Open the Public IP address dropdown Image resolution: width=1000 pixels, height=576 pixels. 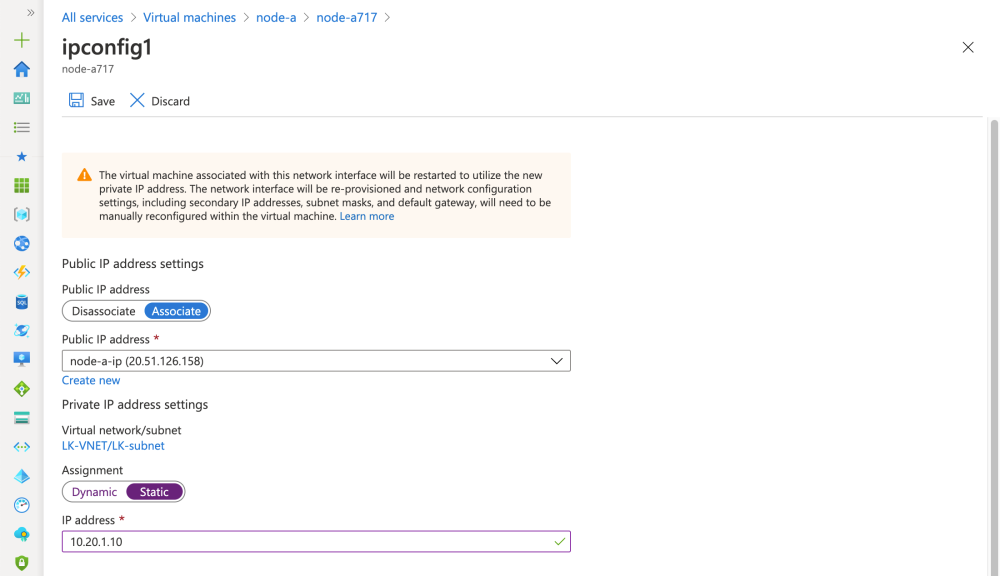tap(316, 361)
